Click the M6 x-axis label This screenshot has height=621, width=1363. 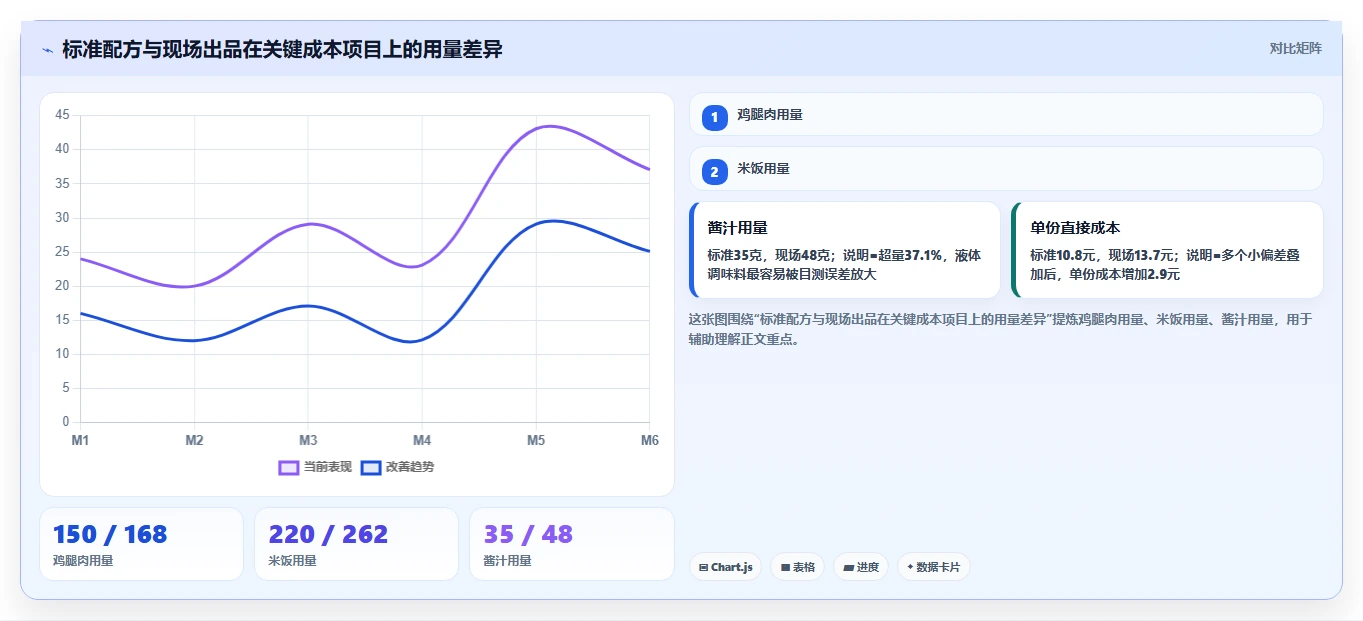click(649, 440)
